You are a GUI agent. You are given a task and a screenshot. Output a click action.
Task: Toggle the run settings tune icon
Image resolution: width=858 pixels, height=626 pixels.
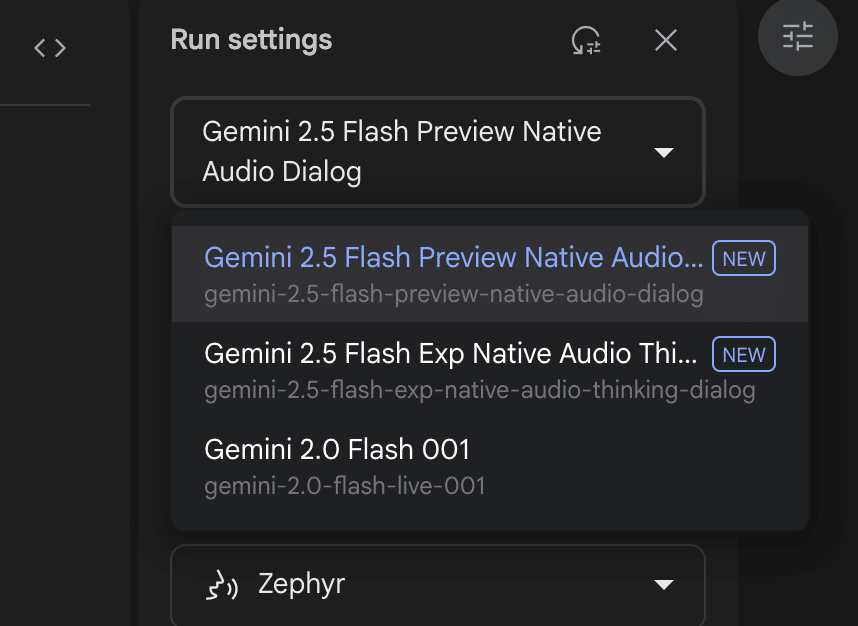click(798, 37)
